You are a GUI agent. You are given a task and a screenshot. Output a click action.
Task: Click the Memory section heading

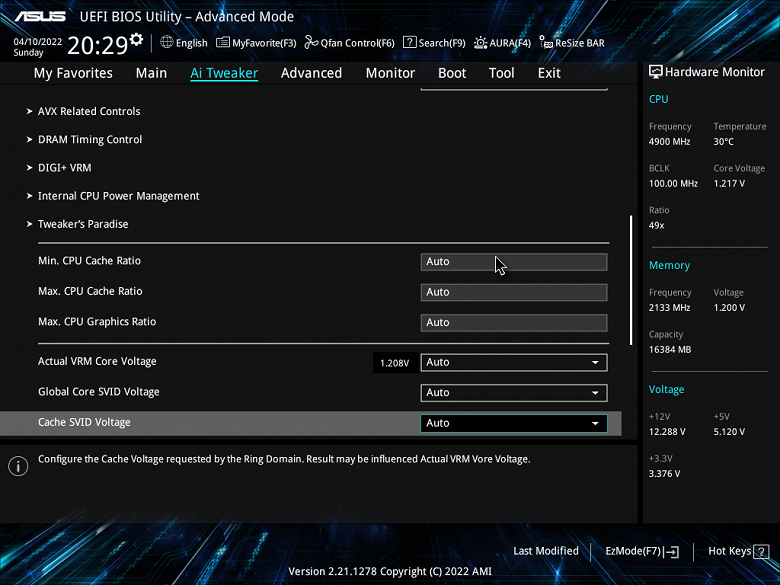(x=669, y=266)
